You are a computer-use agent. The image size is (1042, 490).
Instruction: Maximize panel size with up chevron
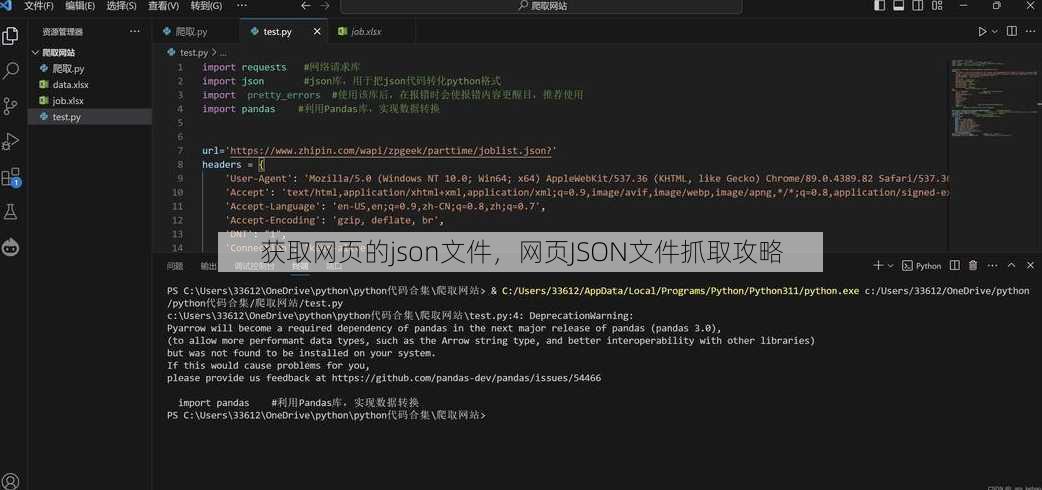(x=1011, y=265)
